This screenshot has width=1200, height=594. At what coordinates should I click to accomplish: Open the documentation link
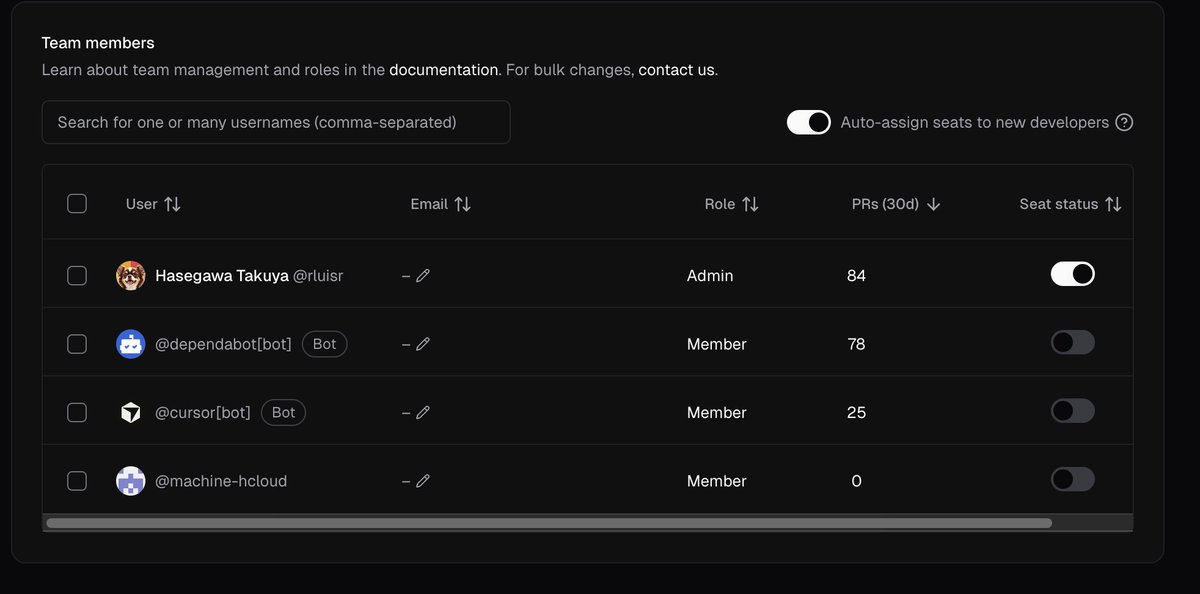coord(444,70)
